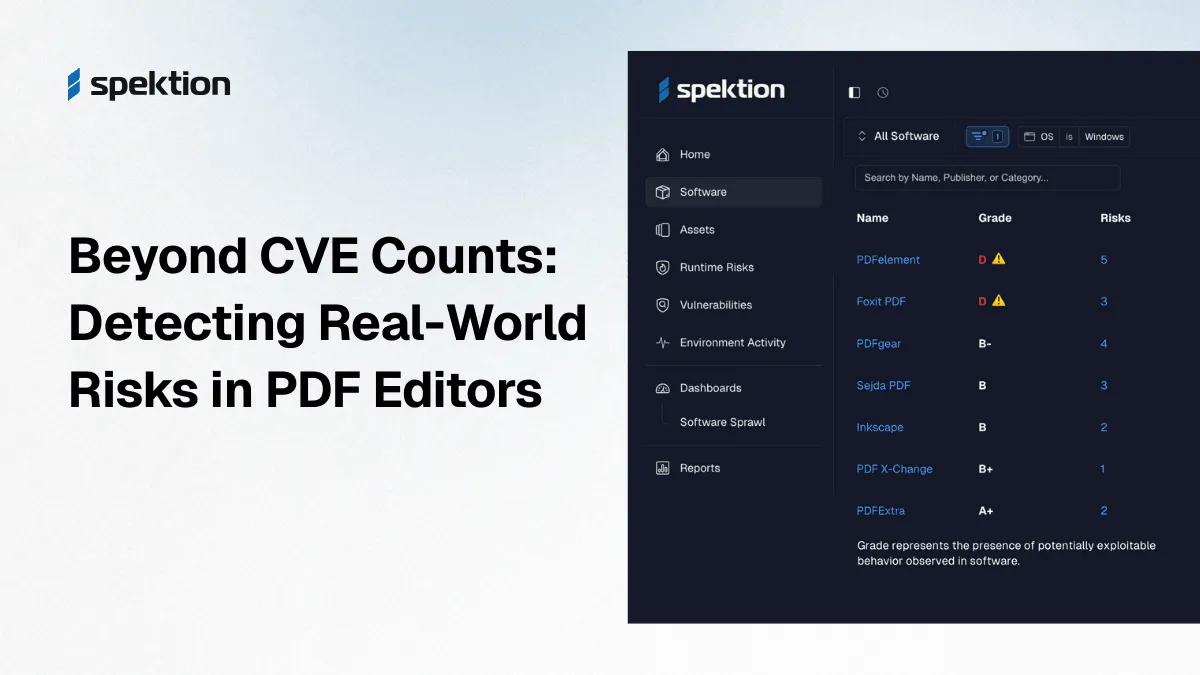
Task: Select the Home icon in the sidebar
Action: click(x=663, y=154)
